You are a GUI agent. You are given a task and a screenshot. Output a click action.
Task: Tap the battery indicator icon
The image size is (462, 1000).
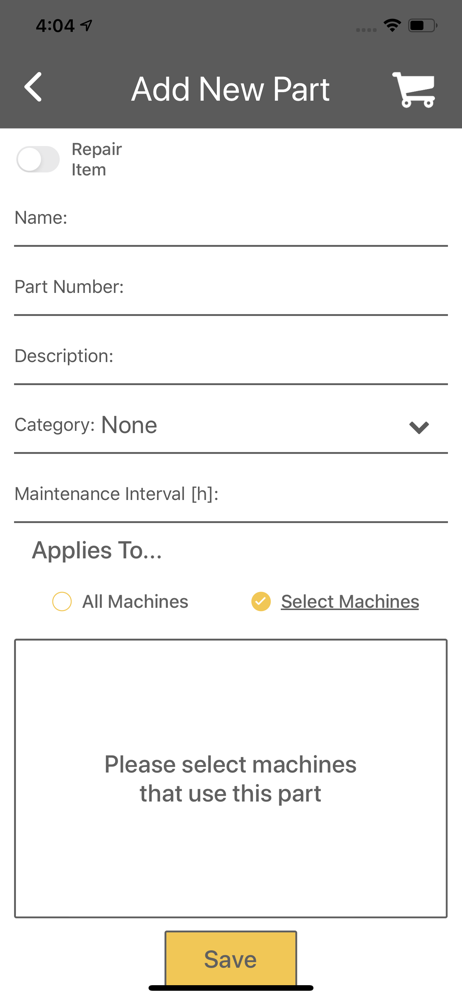click(423, 26)
